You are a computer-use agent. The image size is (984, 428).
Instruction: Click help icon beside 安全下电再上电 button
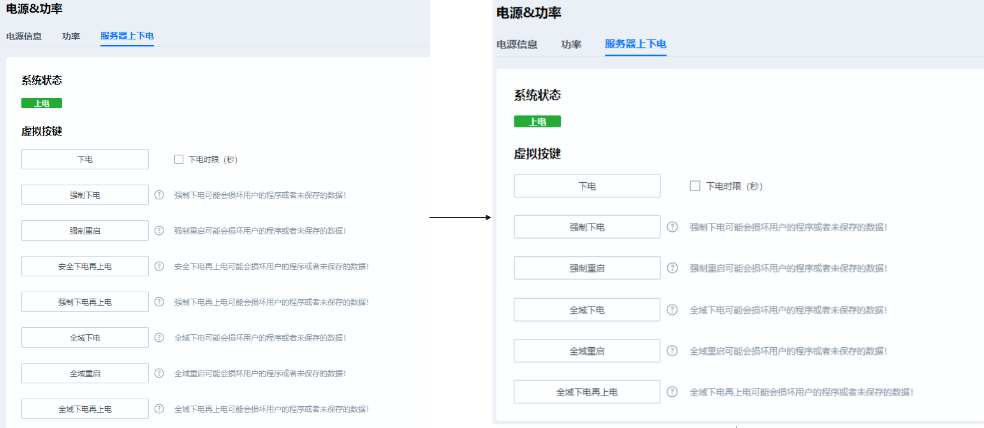coord(159,266)
